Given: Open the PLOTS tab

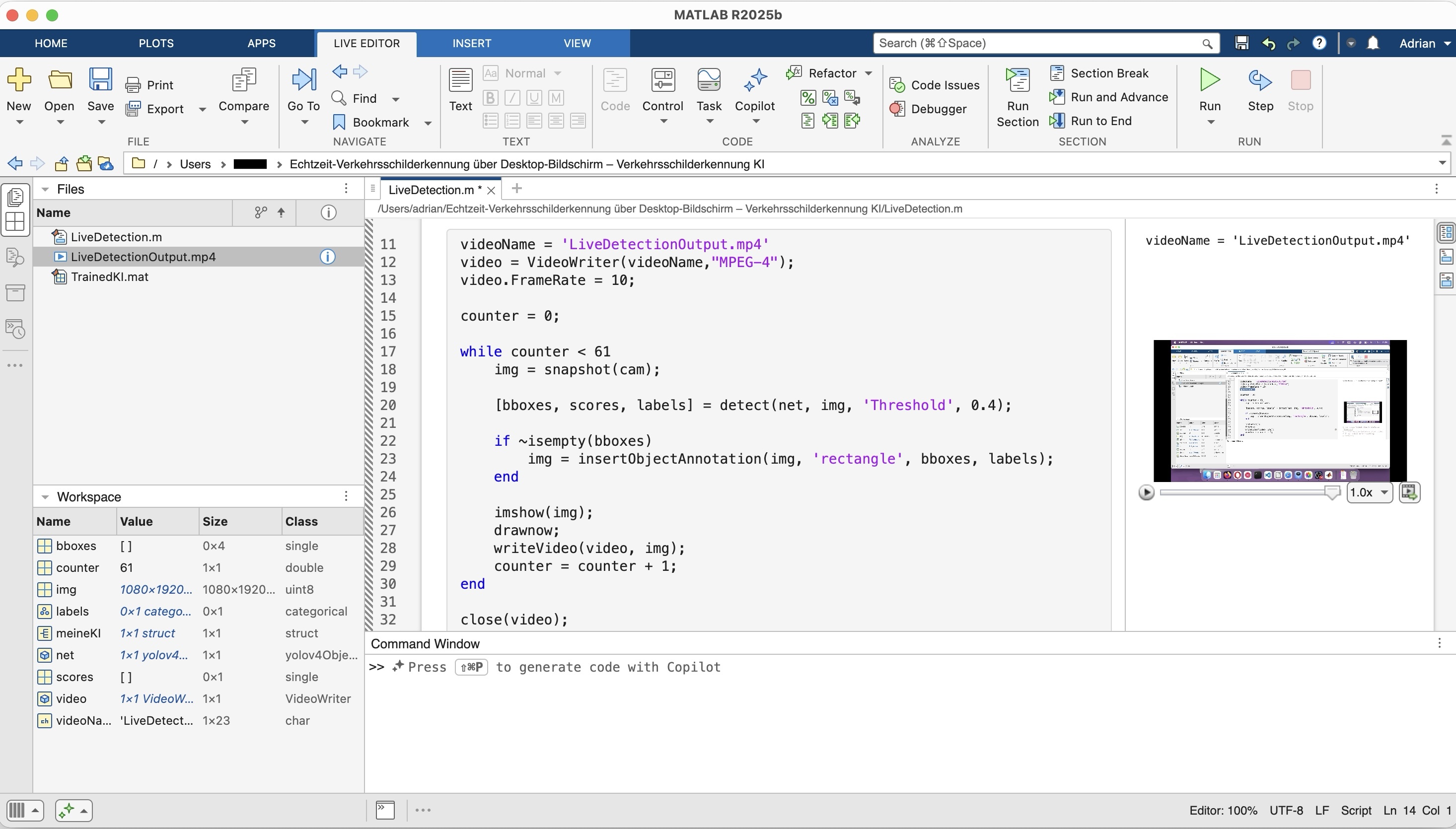Looking at the screenshot, I should pos(156,43).
